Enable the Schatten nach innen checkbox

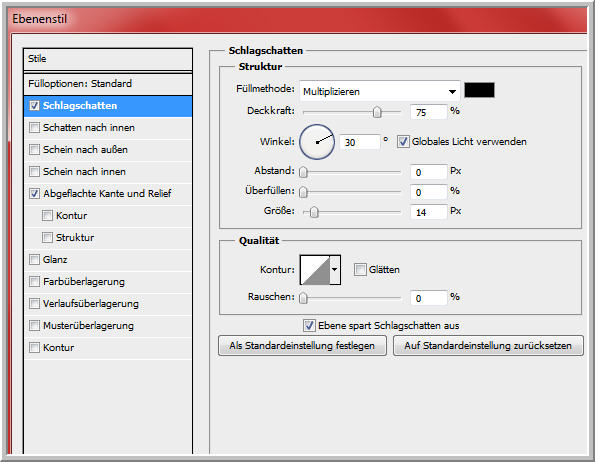34,127
